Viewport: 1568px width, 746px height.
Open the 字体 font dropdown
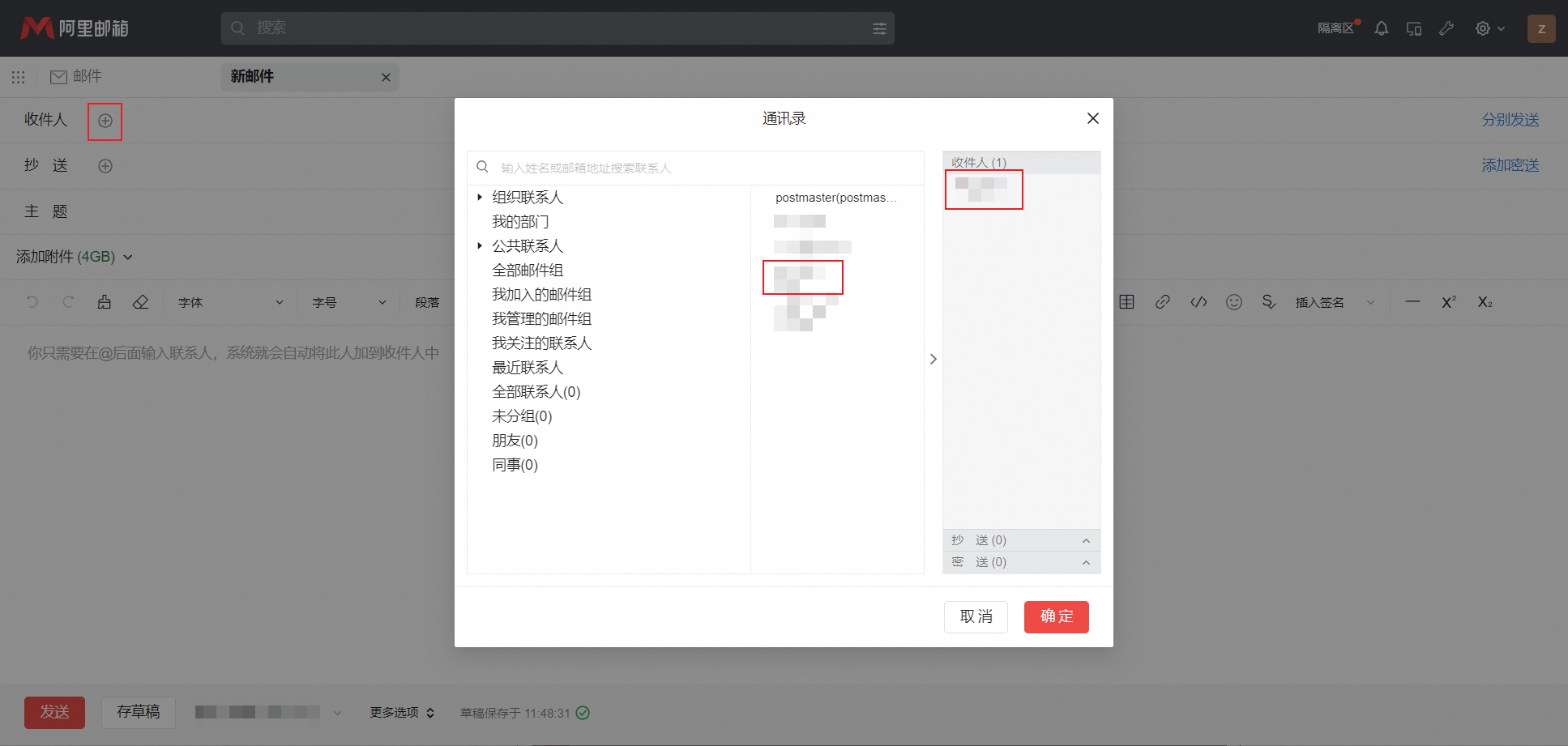(229, 302)
